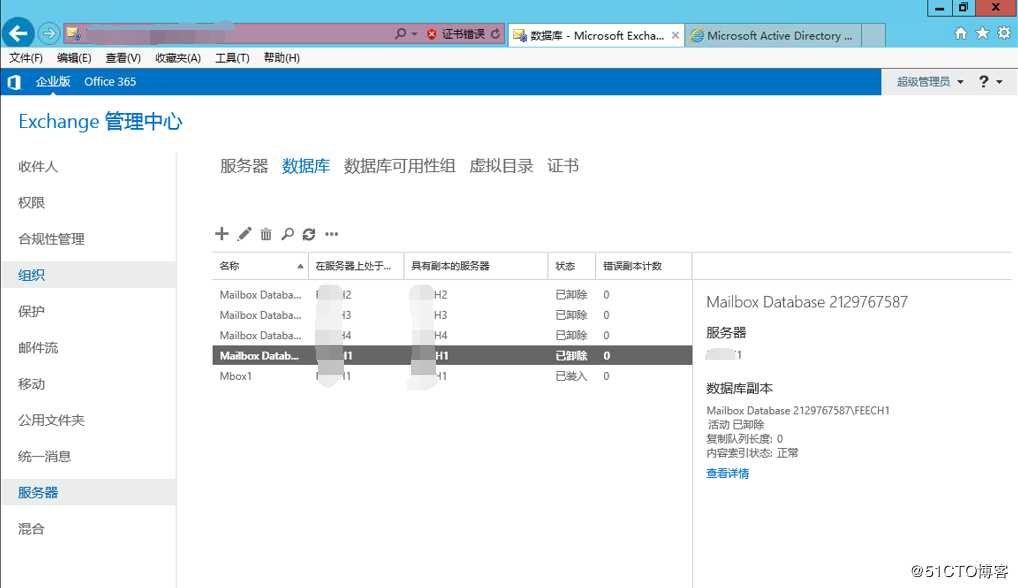Open the more options ellipsis menu
Image resolution: width=1018 pixels, height=588 pixels.
(x=332, y=234)
